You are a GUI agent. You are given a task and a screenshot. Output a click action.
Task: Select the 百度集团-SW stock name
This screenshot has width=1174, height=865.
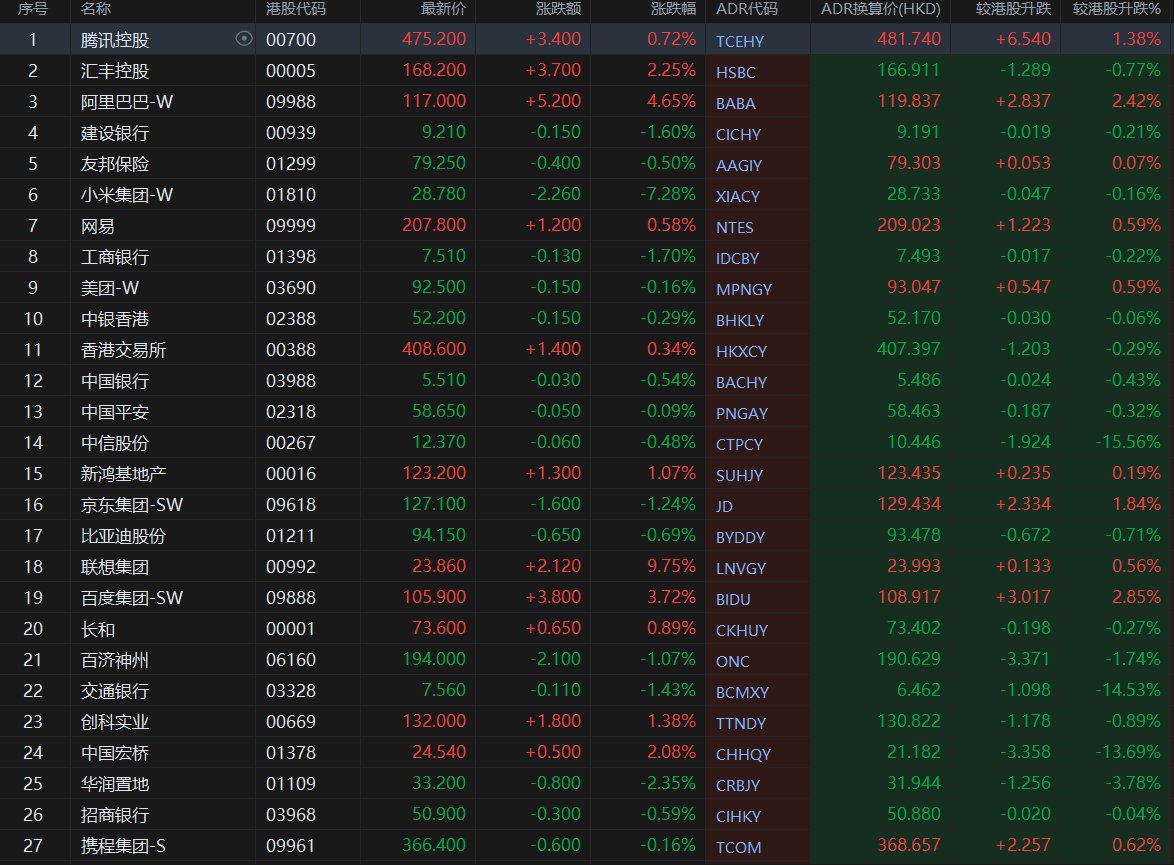click(x=132, y=598)
